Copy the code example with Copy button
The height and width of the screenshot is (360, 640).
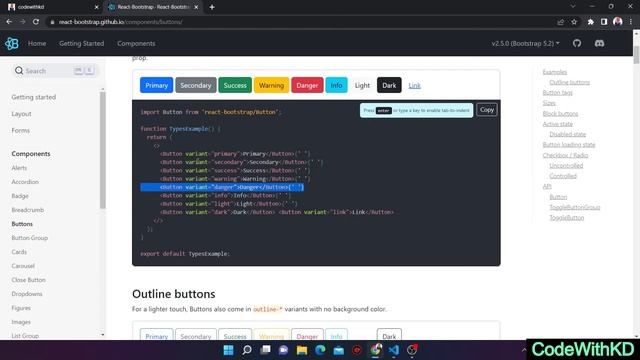pyautogui.click(x=487, y=109)
